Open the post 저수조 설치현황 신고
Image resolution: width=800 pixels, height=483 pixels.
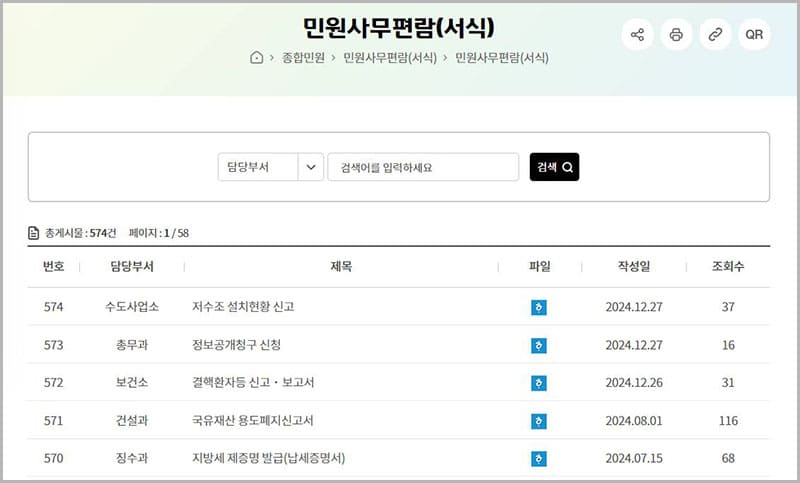(243, 307)
